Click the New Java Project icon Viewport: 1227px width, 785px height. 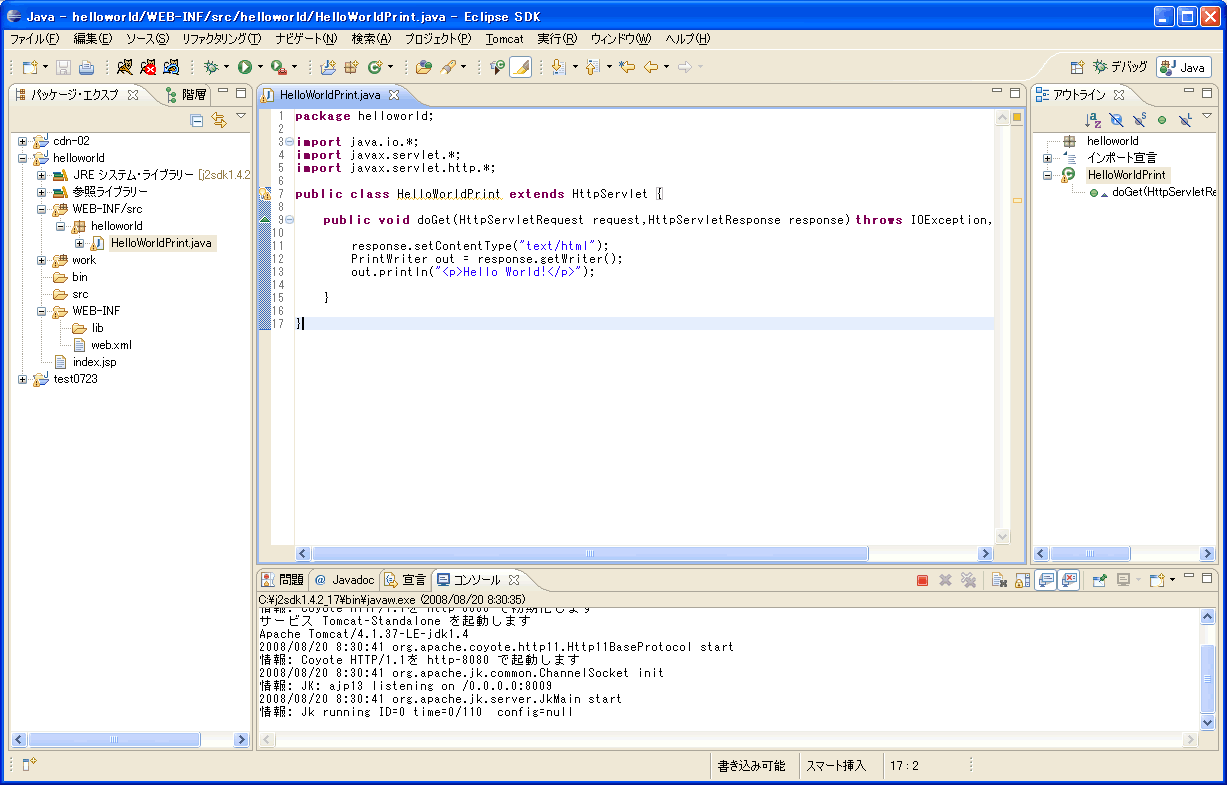tap(327, 67)
